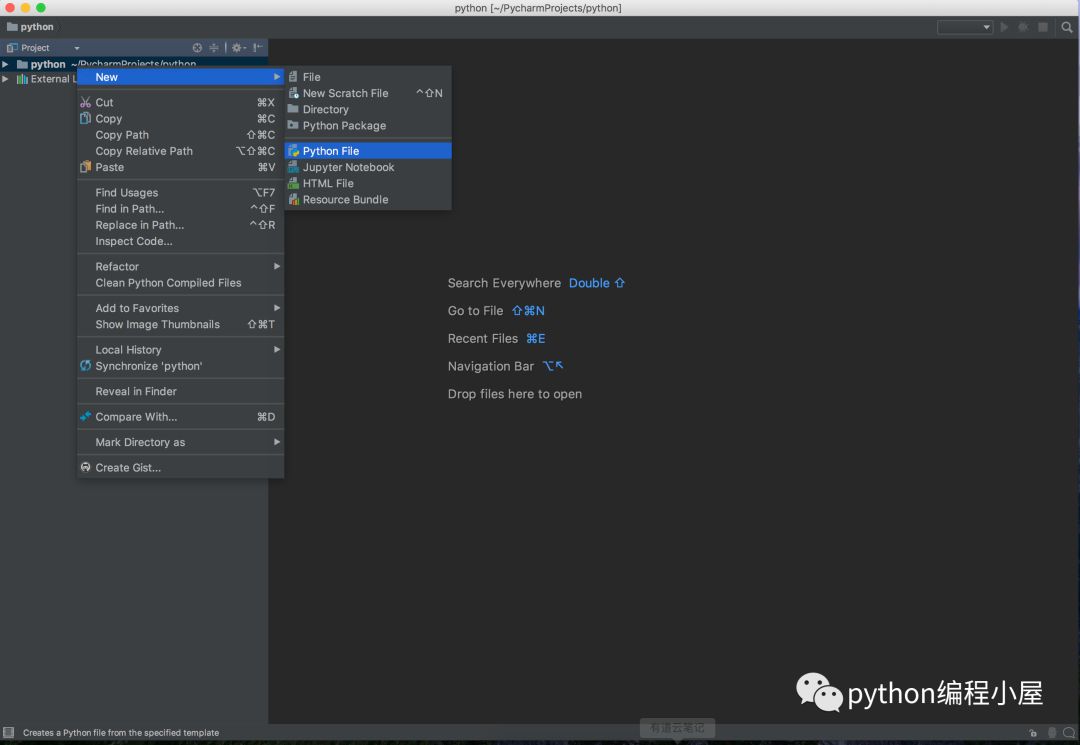This screenshot has width=1080, height=745.
Task: Select Python Package item
Action: point(368,125)
